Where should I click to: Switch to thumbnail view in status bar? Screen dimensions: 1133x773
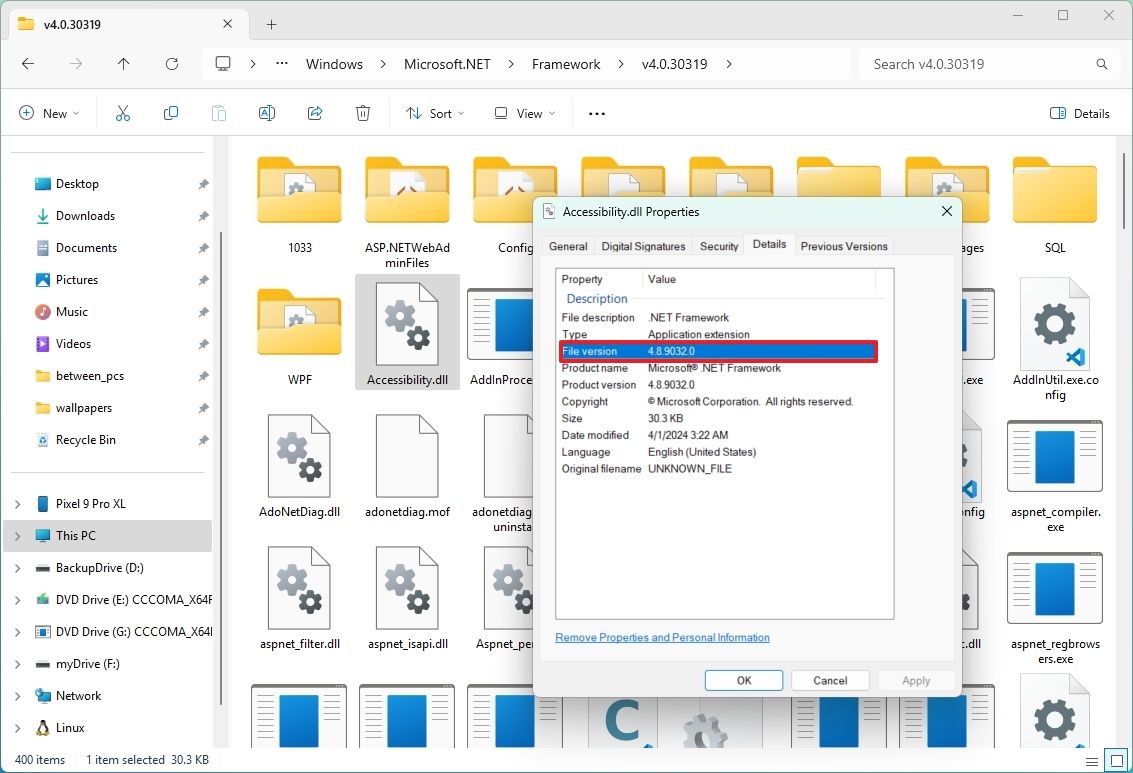(1114, 760)
